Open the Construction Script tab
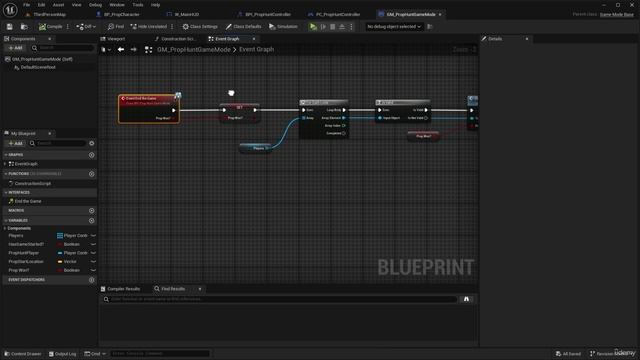Viewport: 640px width, 360px height. tap(177, 39)
